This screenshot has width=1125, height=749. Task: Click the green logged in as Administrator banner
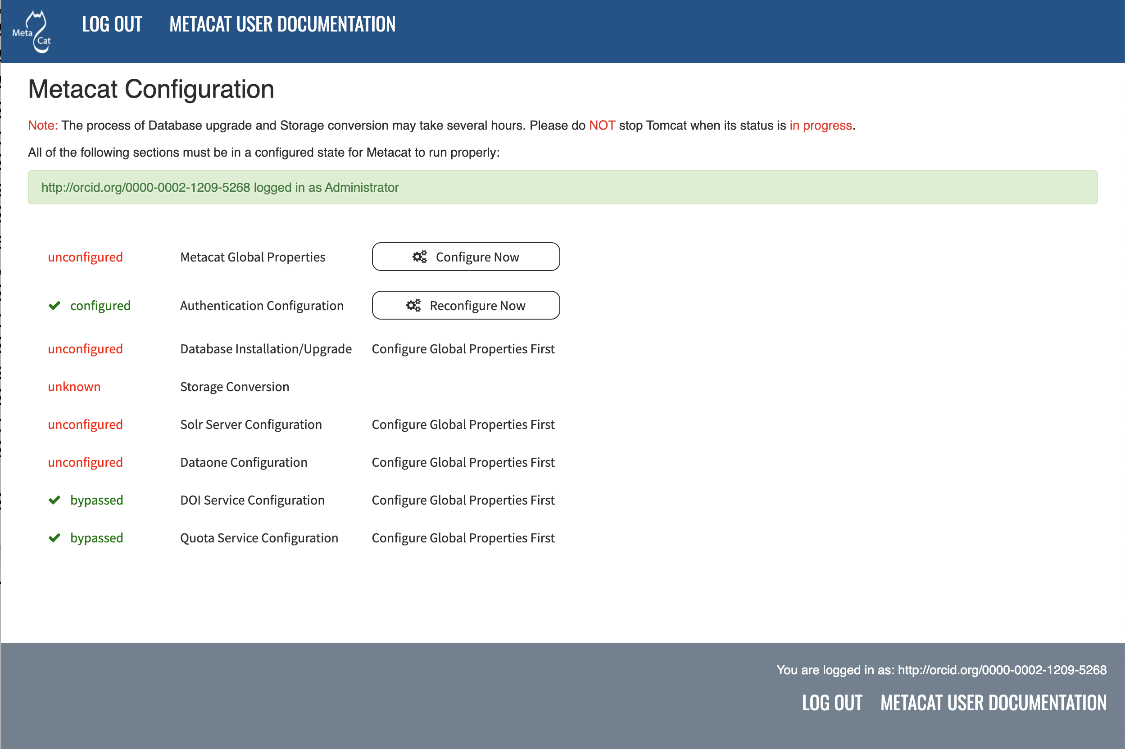point(562,187)
